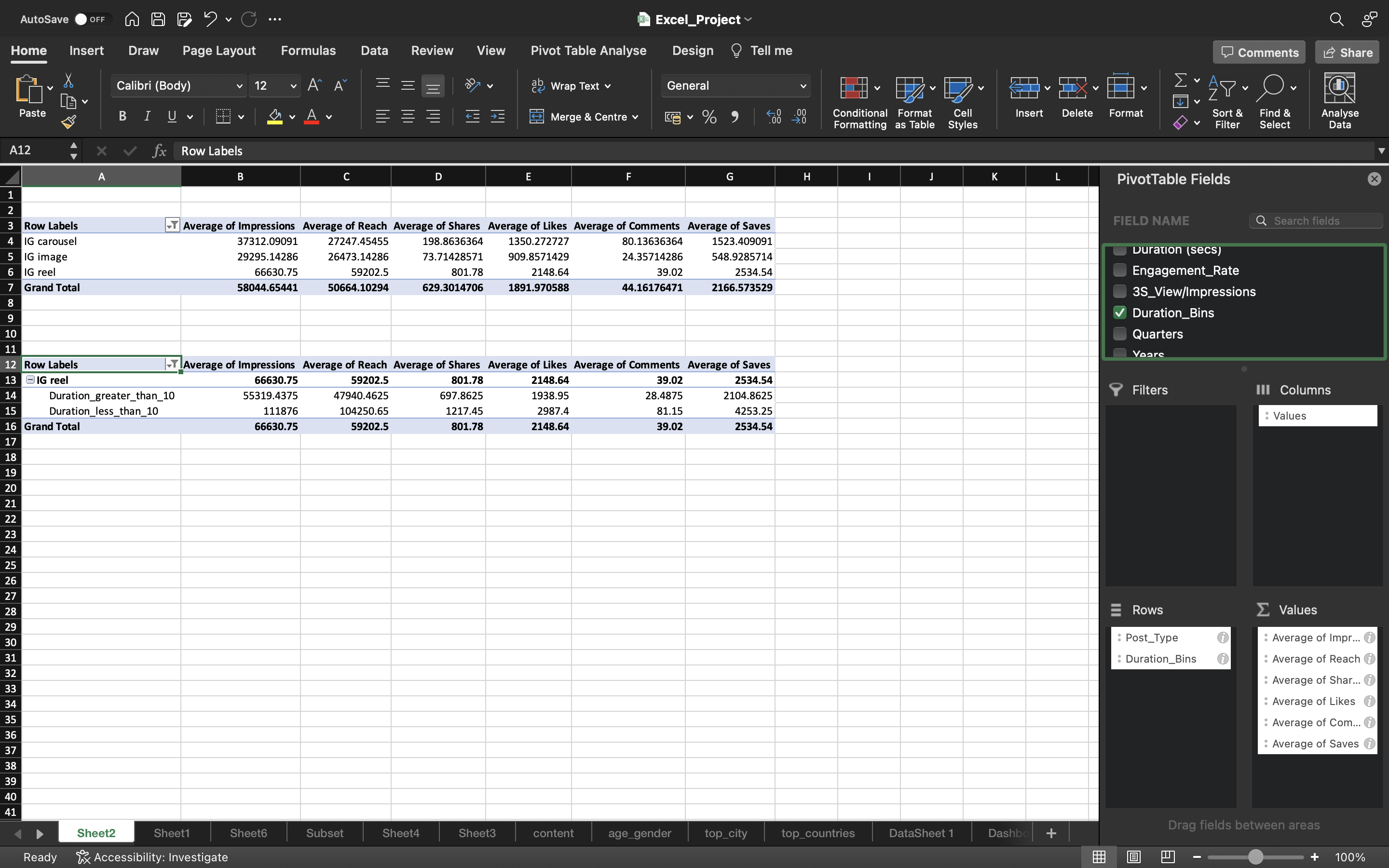Click zoom in plus button in status bar
Screen dimensions: 1389x868
point(1314,857)
